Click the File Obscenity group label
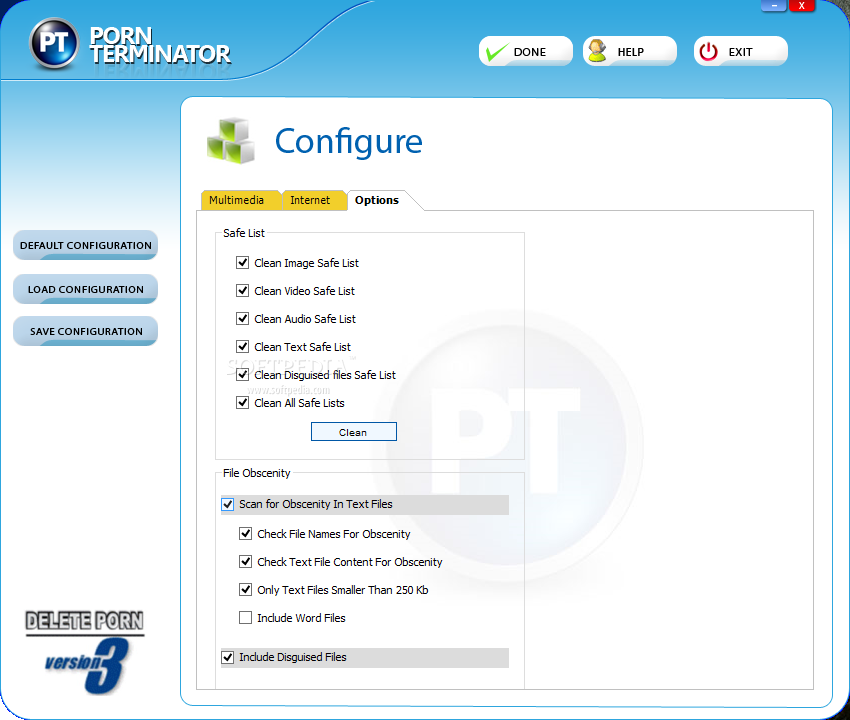 coord(256,473)
